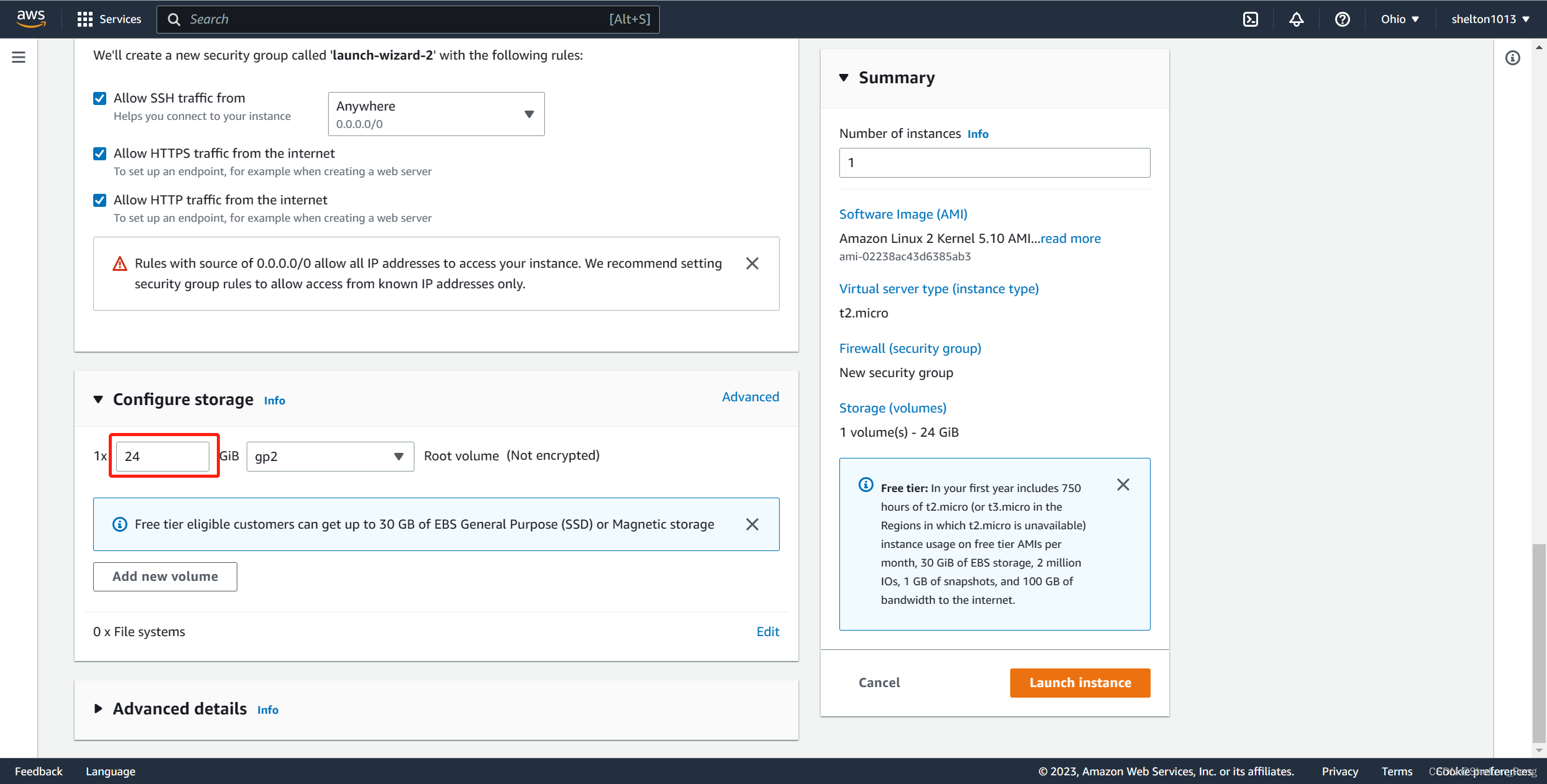The height and width of the screenshot is (784, 1547).
Task: Collapse the Summary panel
Action: [x=844, y=78]
